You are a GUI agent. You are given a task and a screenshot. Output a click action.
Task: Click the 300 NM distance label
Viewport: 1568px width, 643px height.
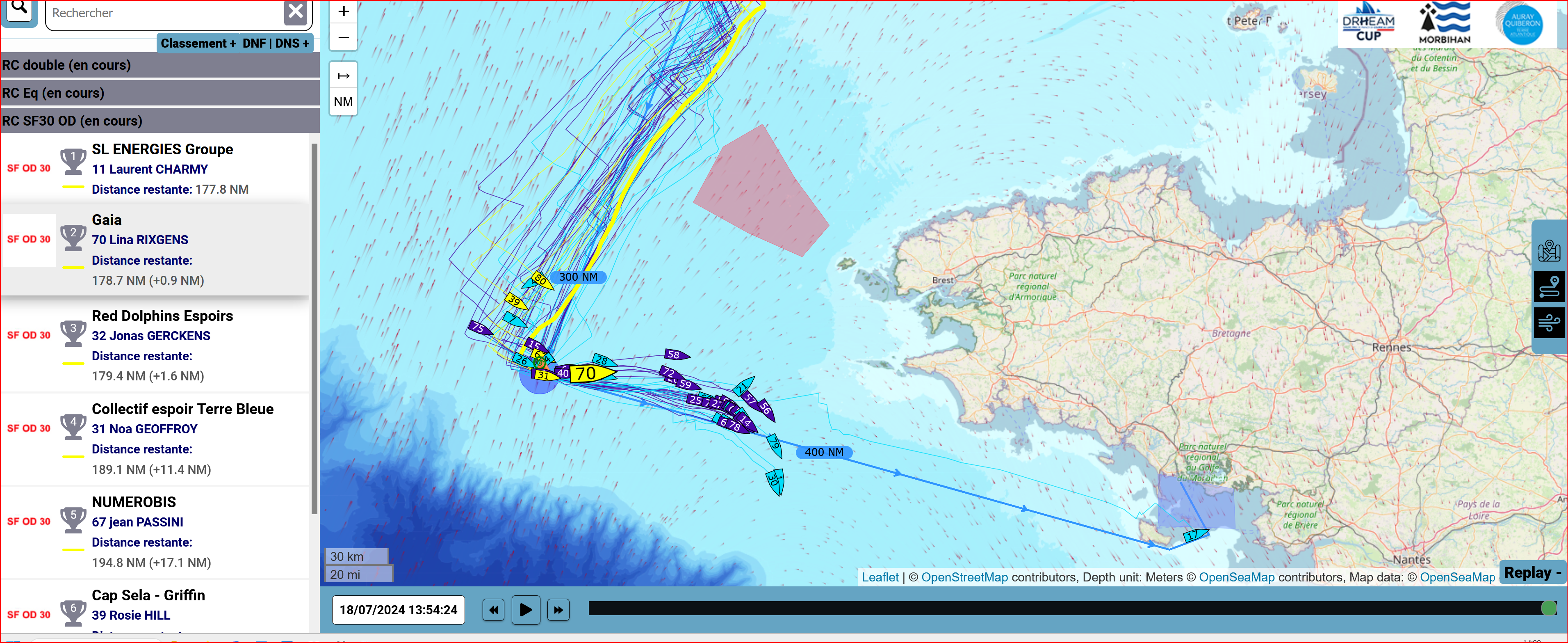[578, 277]
